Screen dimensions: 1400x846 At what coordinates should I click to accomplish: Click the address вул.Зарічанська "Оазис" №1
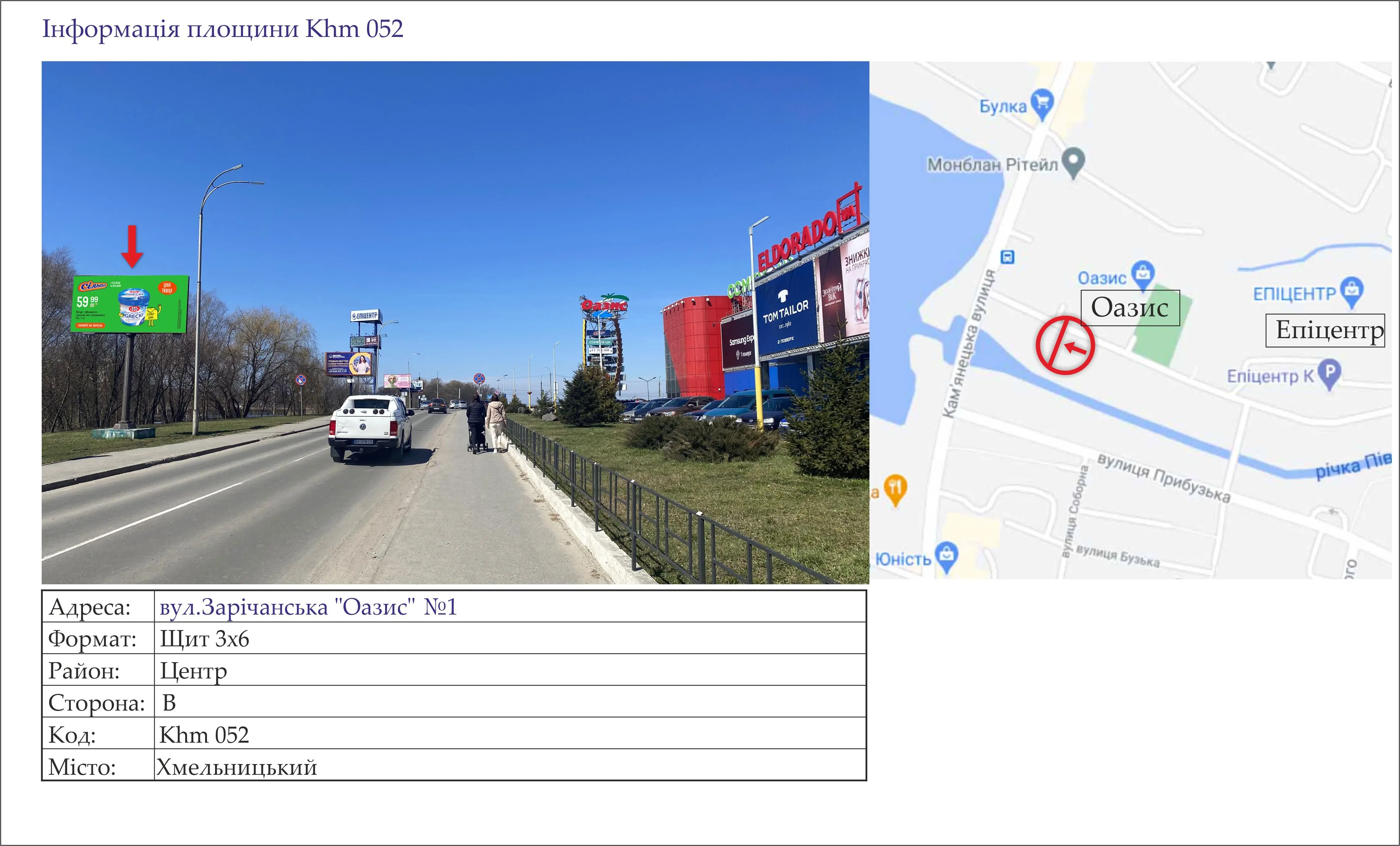point(308,607)
